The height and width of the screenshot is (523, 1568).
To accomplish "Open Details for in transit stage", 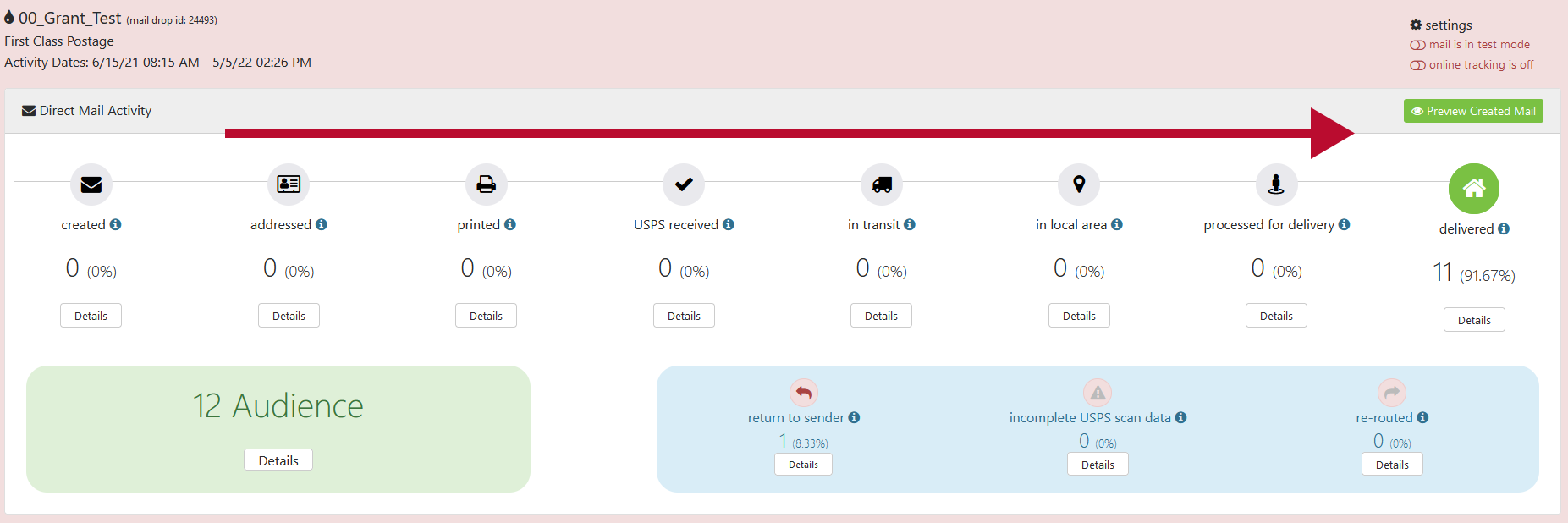I will pos(881,316).
